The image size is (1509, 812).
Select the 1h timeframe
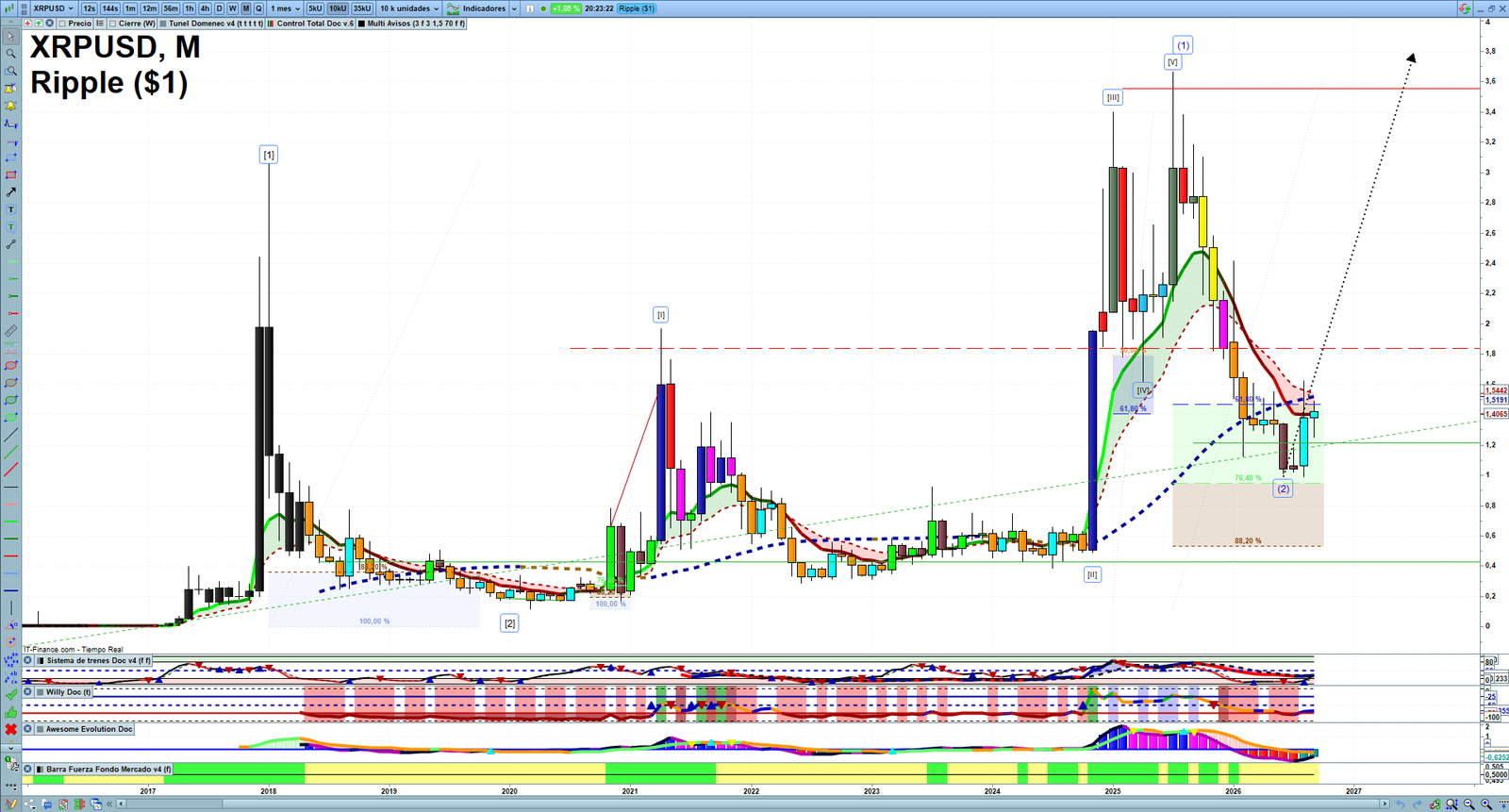pyautogui.click(x=190, y=8)
